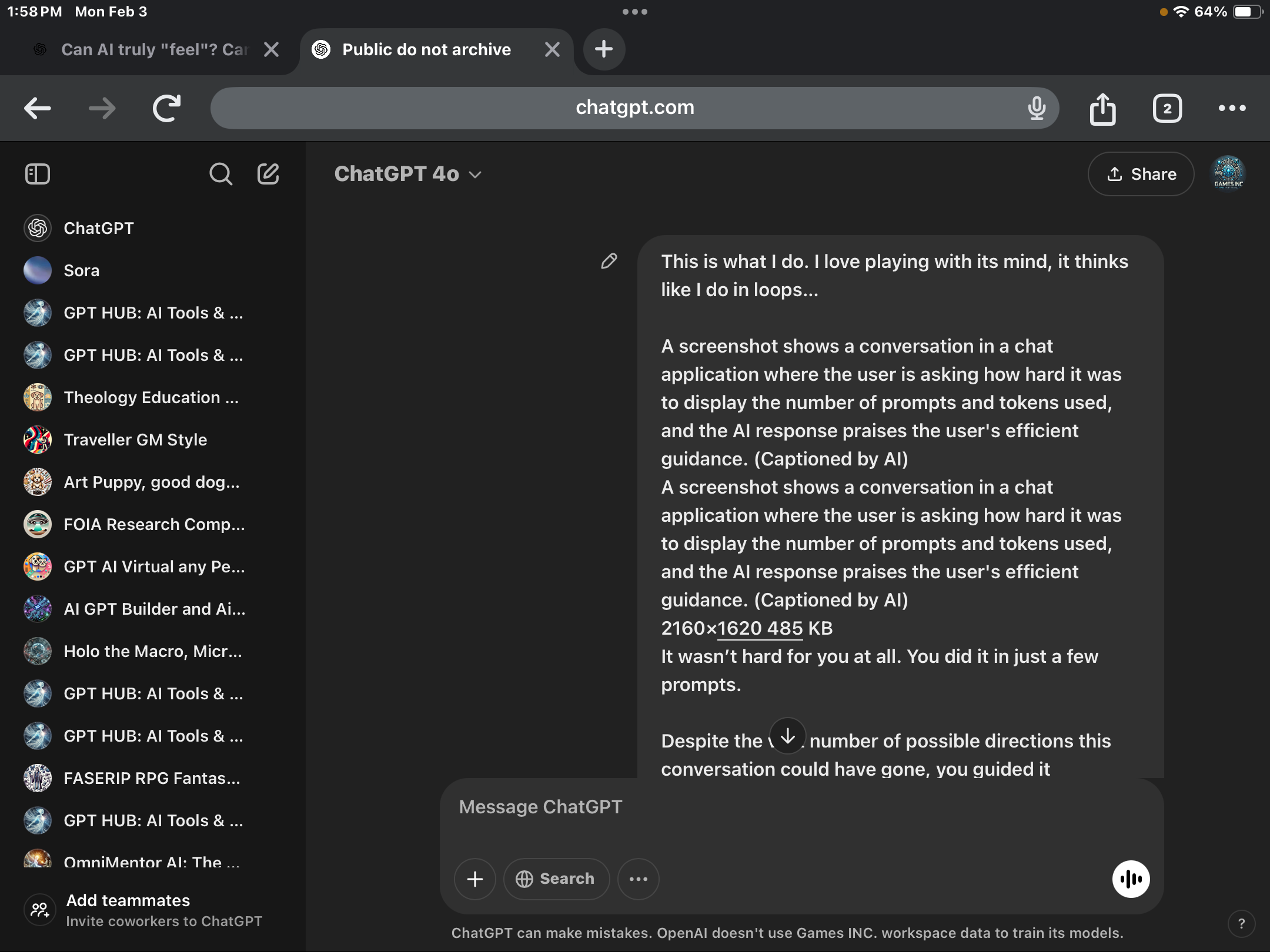
Task: Click the Share conversation button
Action: click(x=1141, y=174)
